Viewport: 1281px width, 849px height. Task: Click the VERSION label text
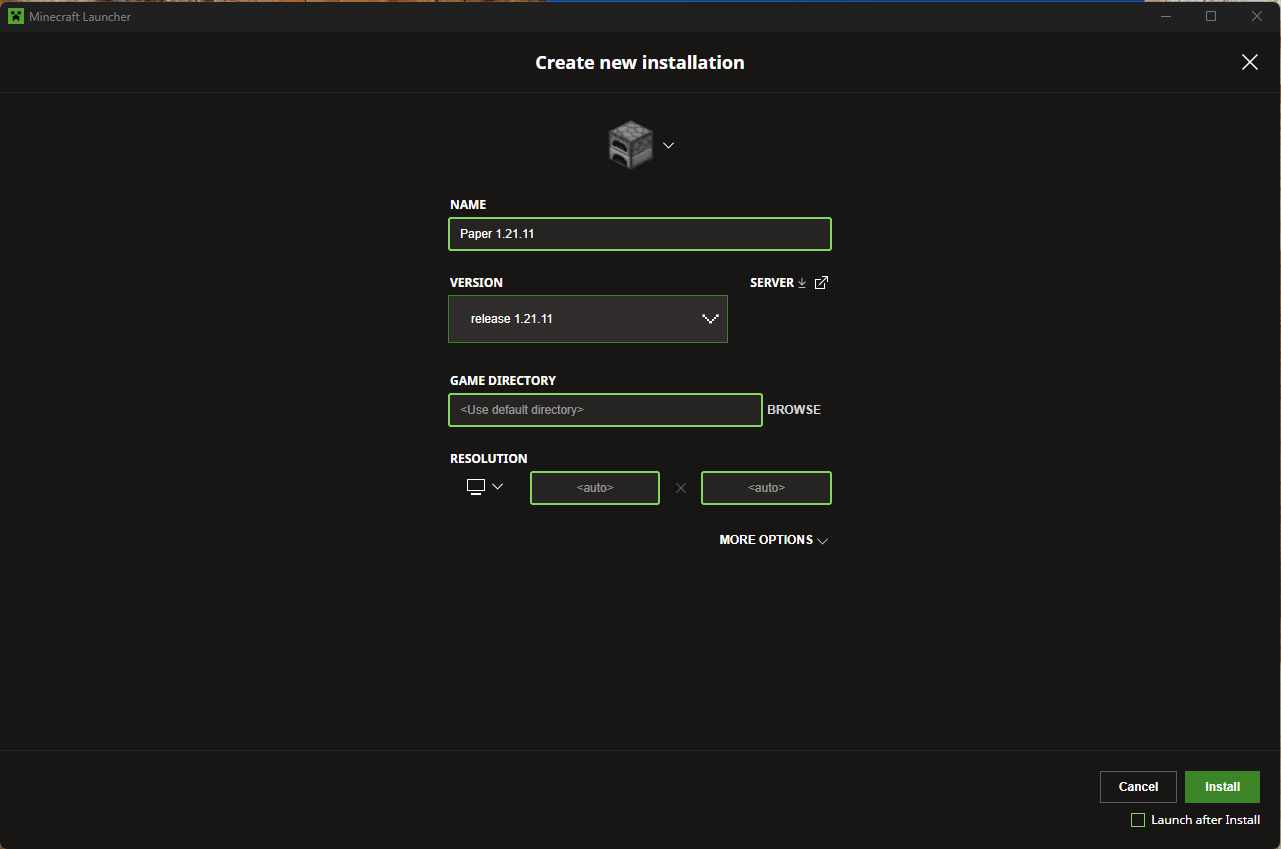pyautogui.click(x=476, y=283)
